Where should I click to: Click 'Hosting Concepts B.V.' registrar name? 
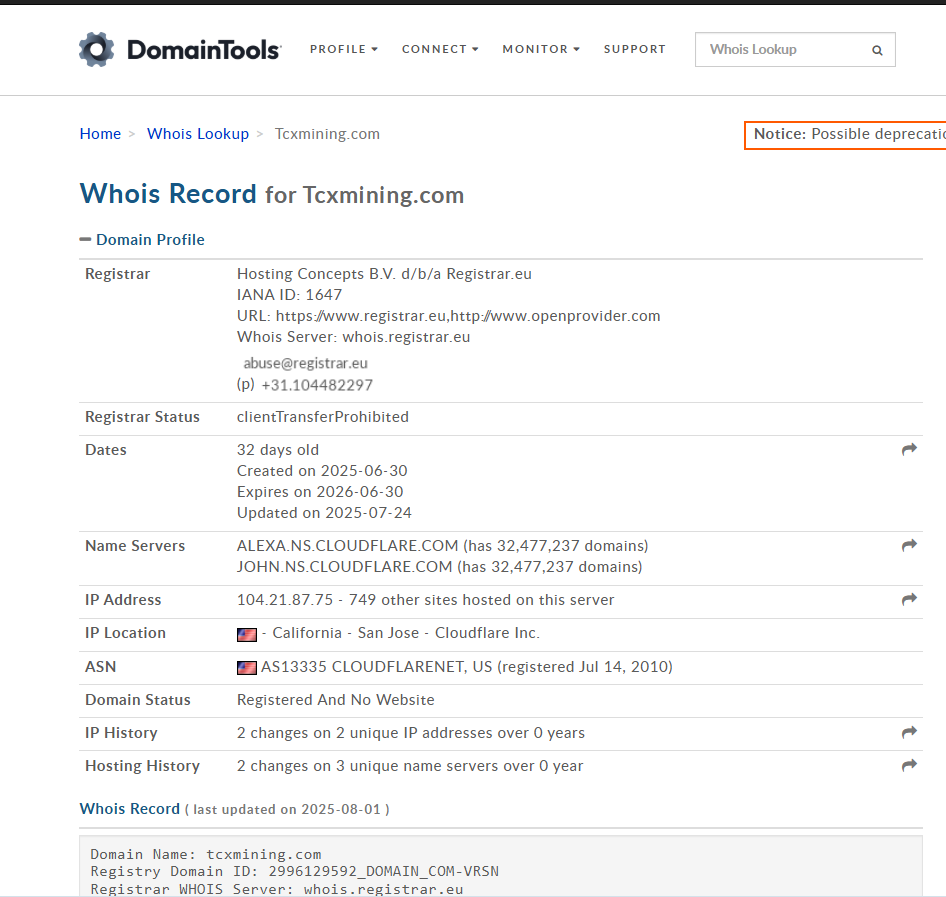[x=316, y=273]
